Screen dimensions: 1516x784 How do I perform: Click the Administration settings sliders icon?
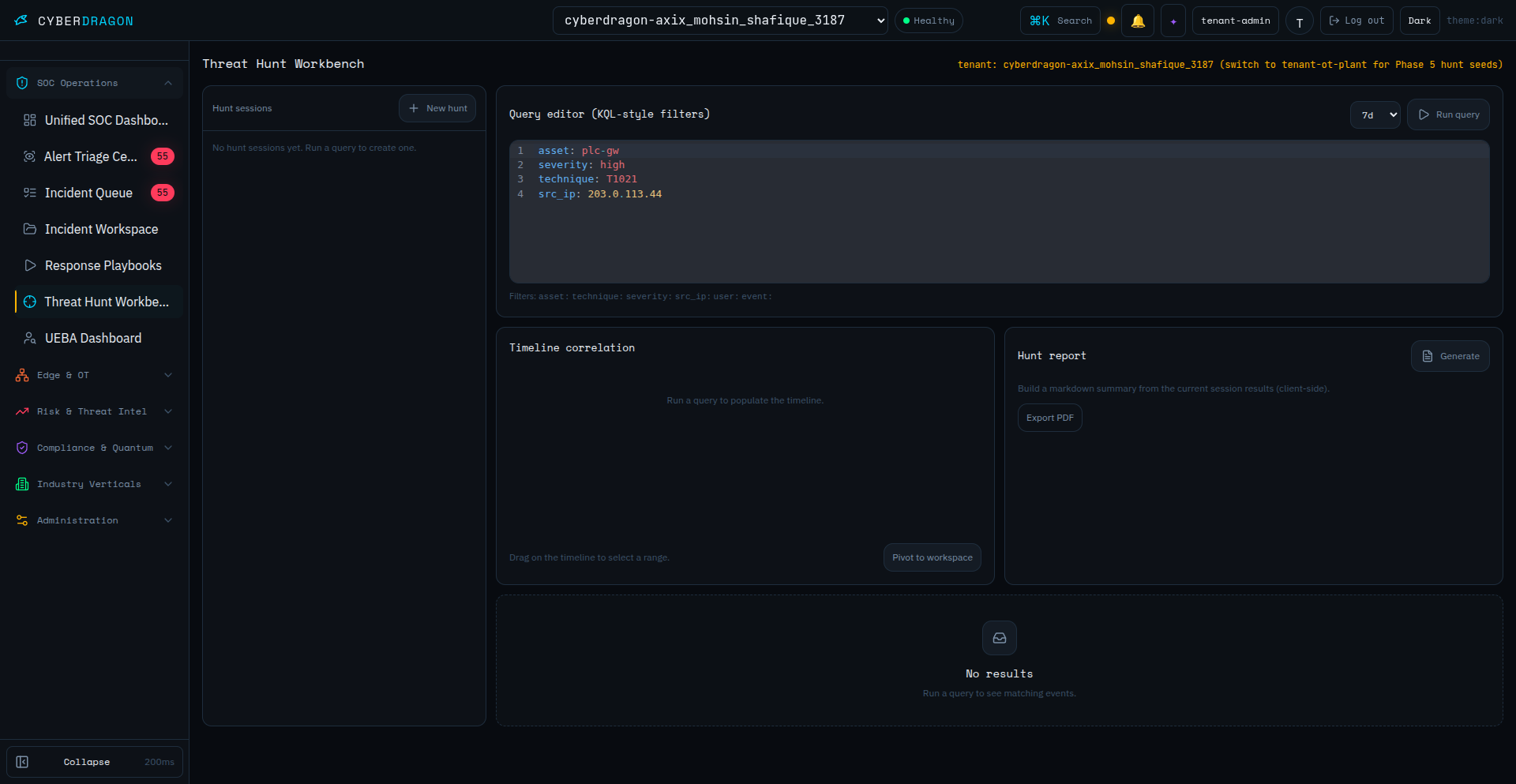pyautogui.click(x=22, y=520)
